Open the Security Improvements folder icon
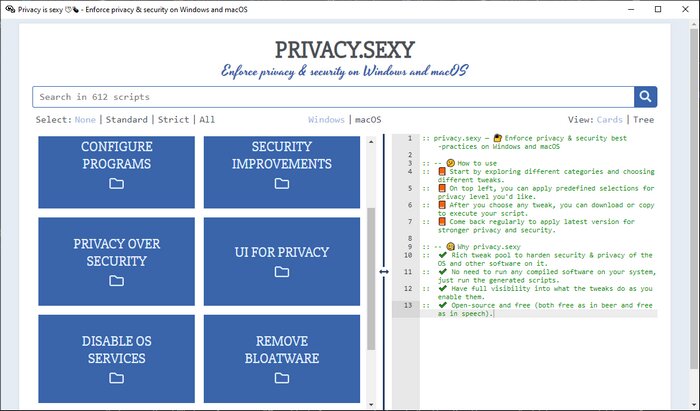This screenshot has height=411, width=700. pos(282,183)
